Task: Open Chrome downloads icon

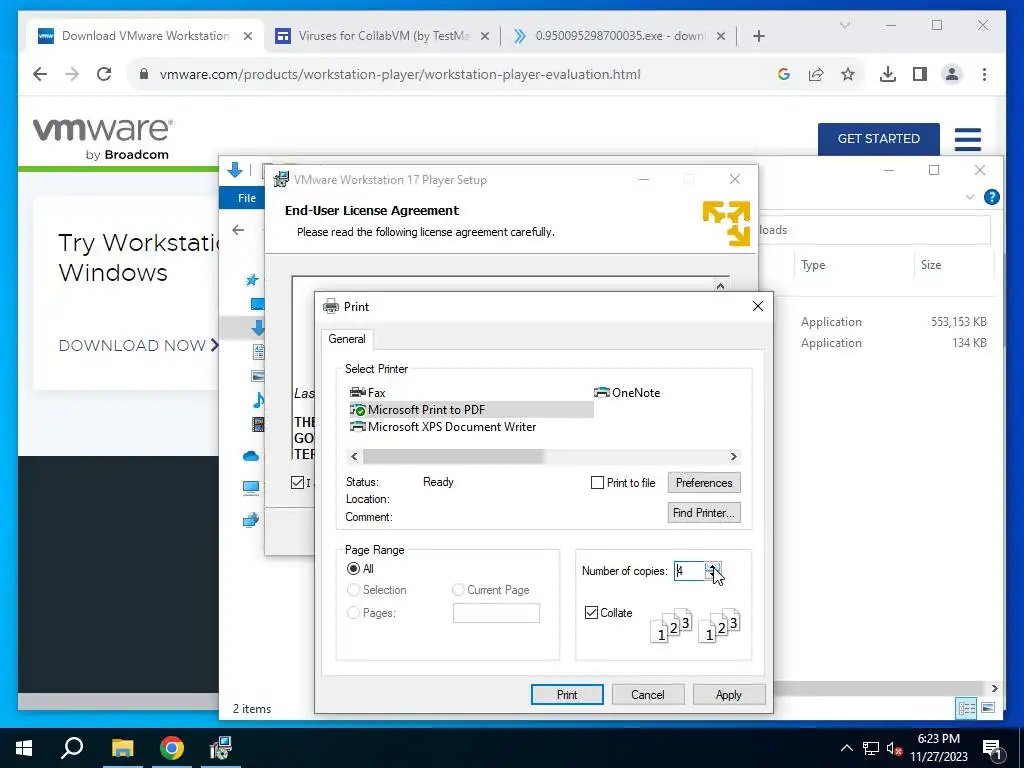Action: (888, 74)
